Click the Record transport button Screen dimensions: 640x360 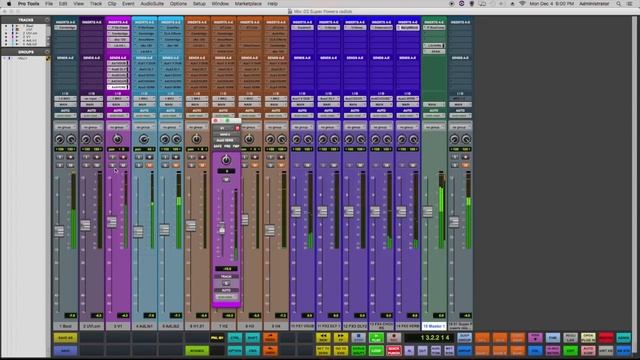pos(393,338)
